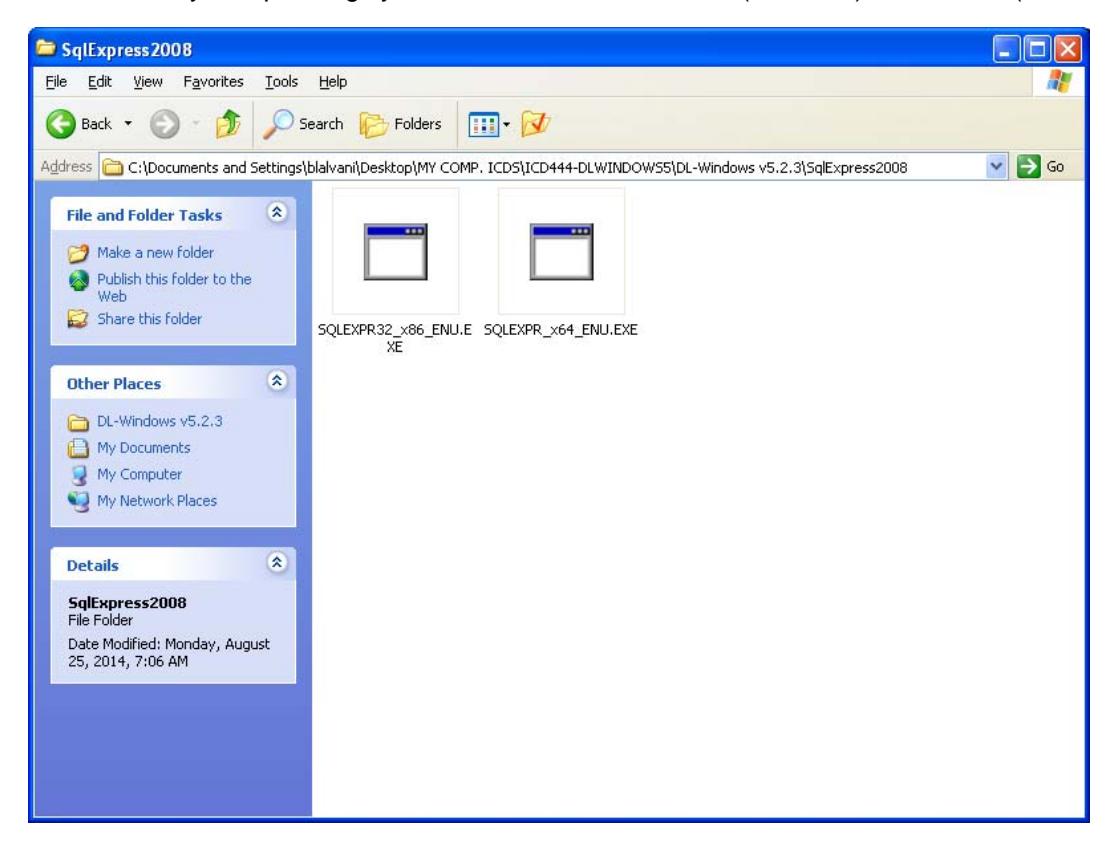Click the Details header text
Viewport: 1114px width, 850px height.
pos(92,566)
